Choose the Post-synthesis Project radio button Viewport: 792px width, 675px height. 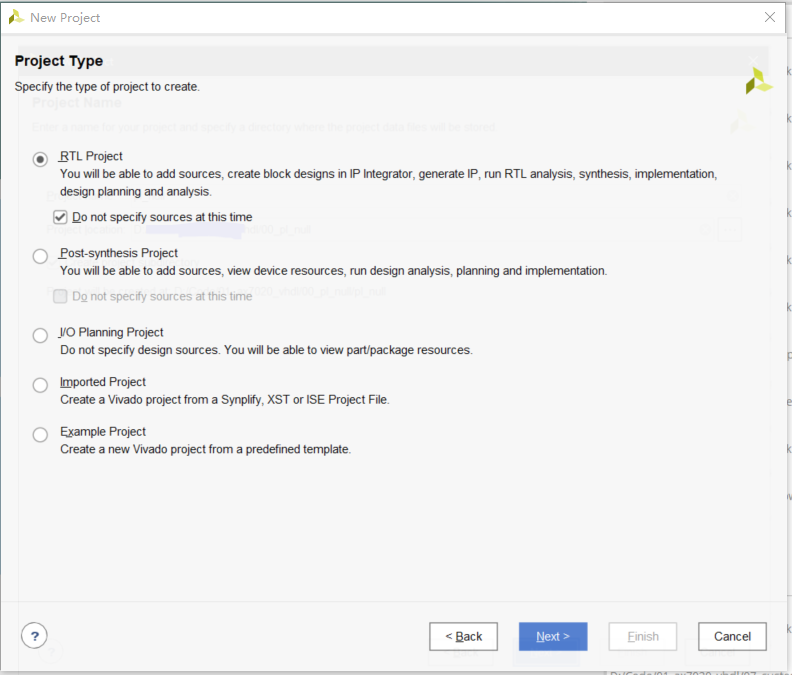pyautogui.click(x=40, y=256)
